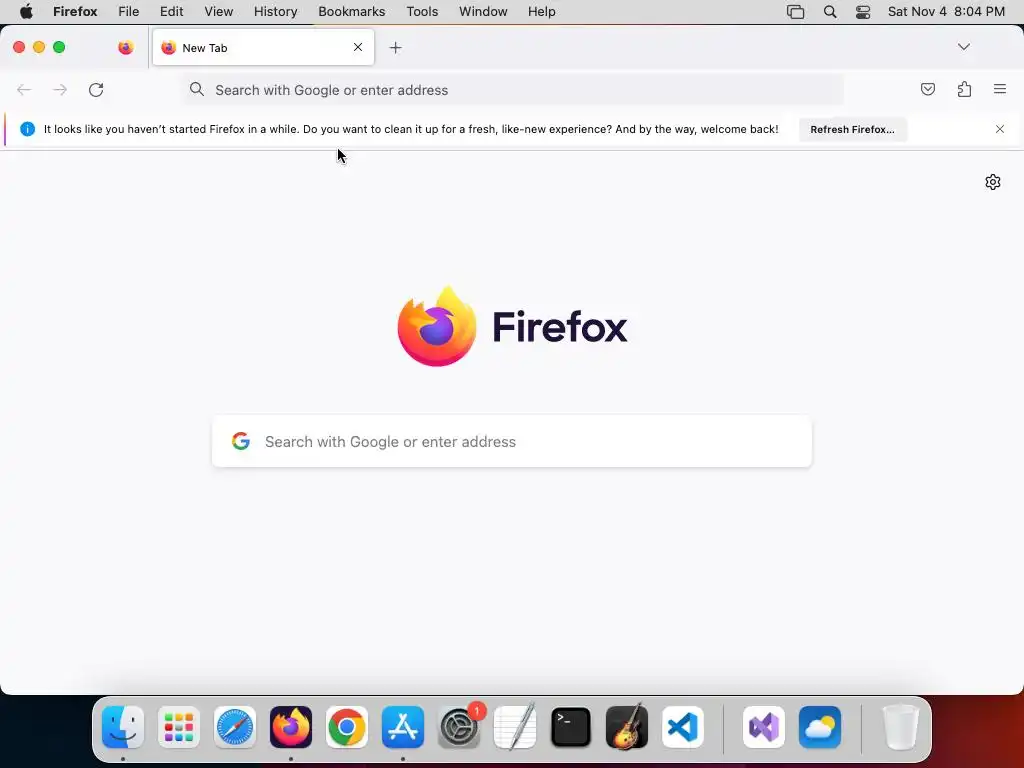1024x768 pixels.
Task: Click the center Google search box
Action: (512, 441)
